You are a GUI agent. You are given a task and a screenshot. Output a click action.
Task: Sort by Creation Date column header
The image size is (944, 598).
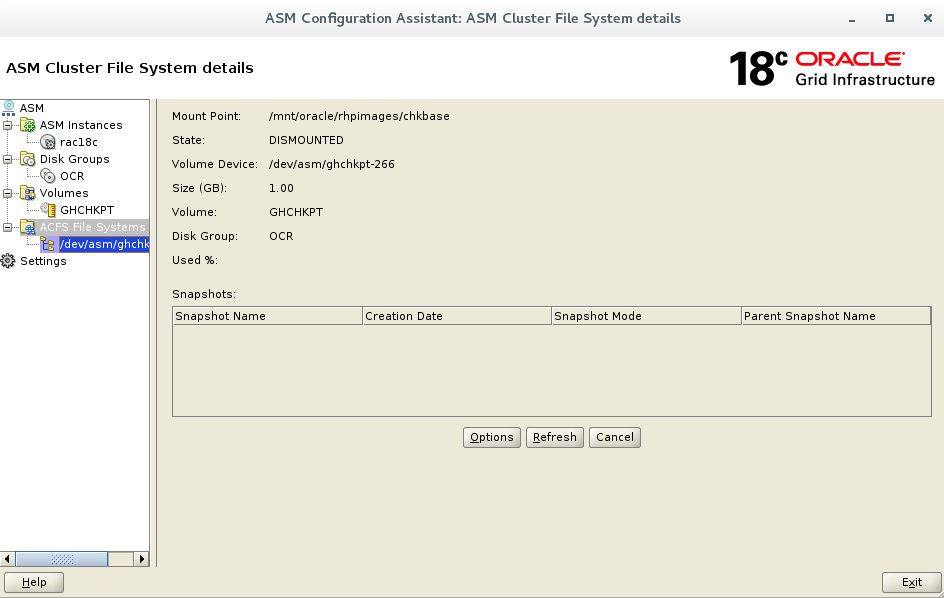[457, 316]
